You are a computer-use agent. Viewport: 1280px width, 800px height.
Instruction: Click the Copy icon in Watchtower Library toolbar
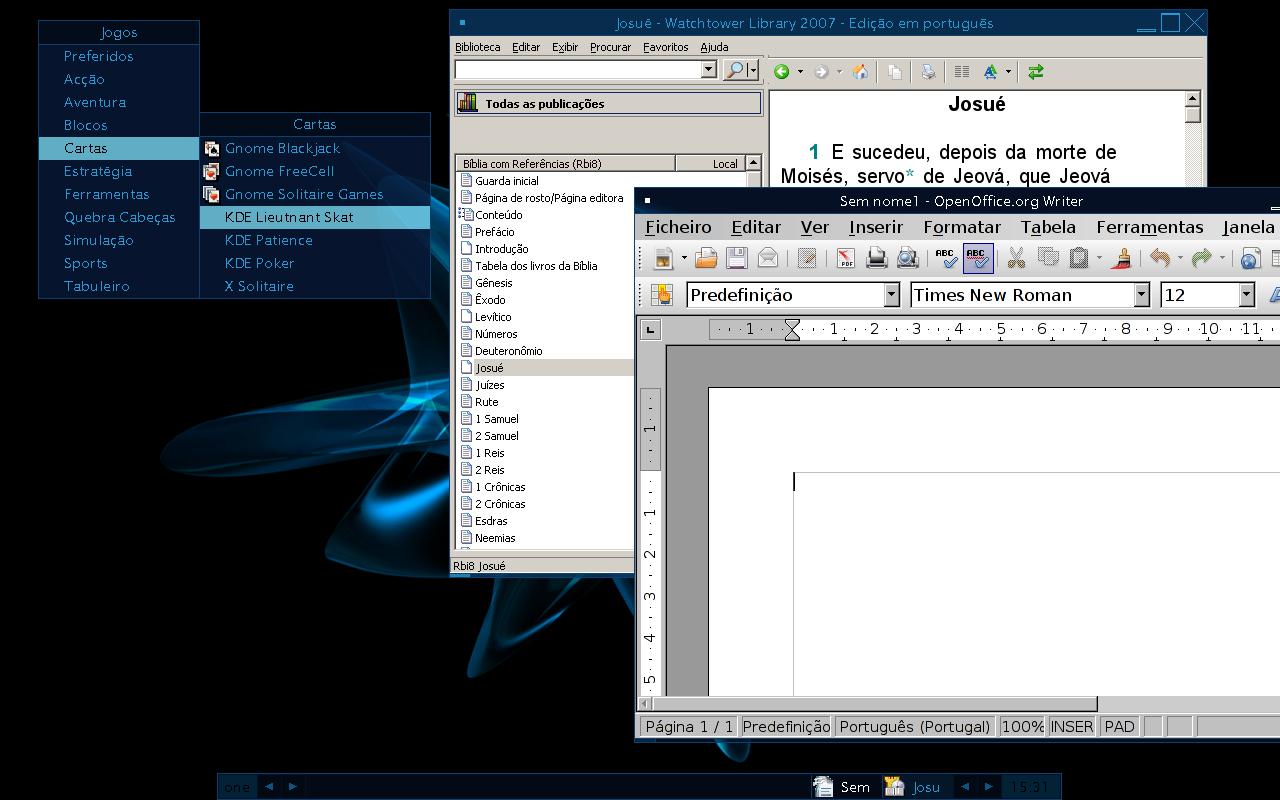894,71
